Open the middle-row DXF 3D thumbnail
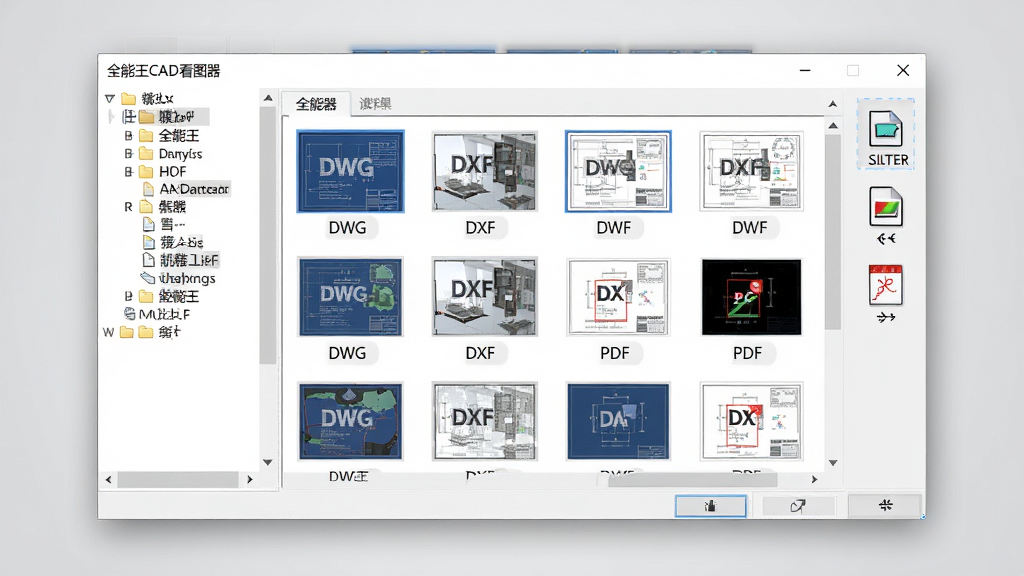The width and height of the screenshot is (1024, 576). coord(485,296)
